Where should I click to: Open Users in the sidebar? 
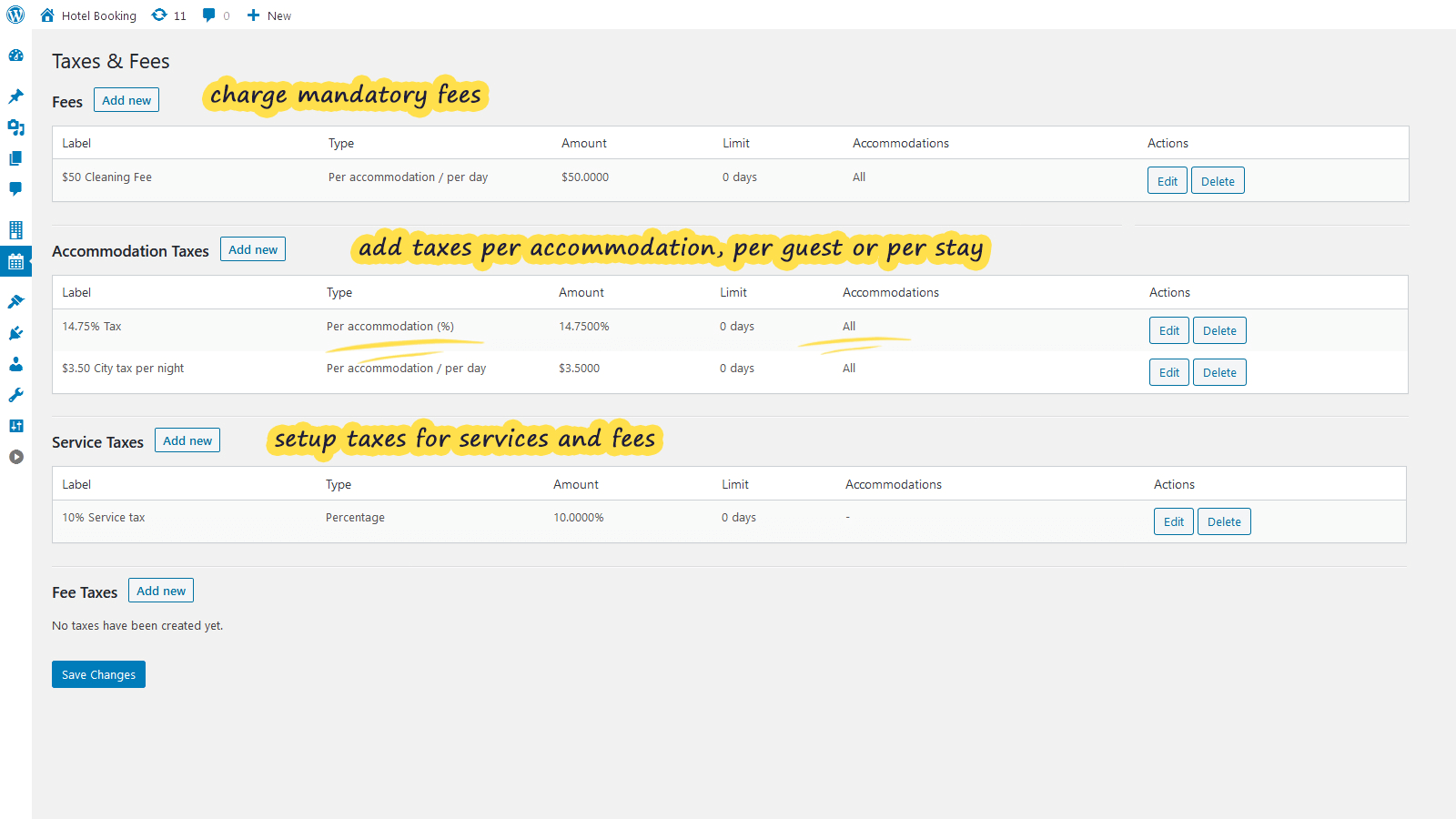click(15, 364)
